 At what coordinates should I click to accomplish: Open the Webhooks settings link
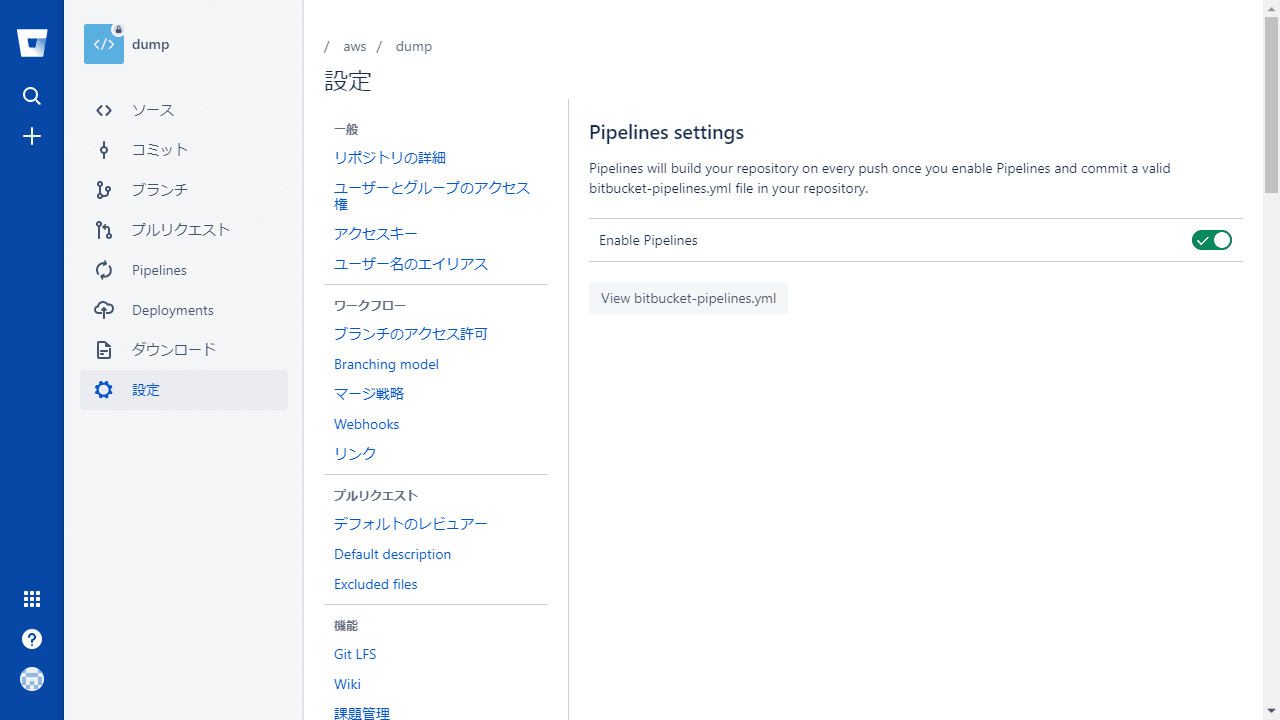click(x=366, y=424)
